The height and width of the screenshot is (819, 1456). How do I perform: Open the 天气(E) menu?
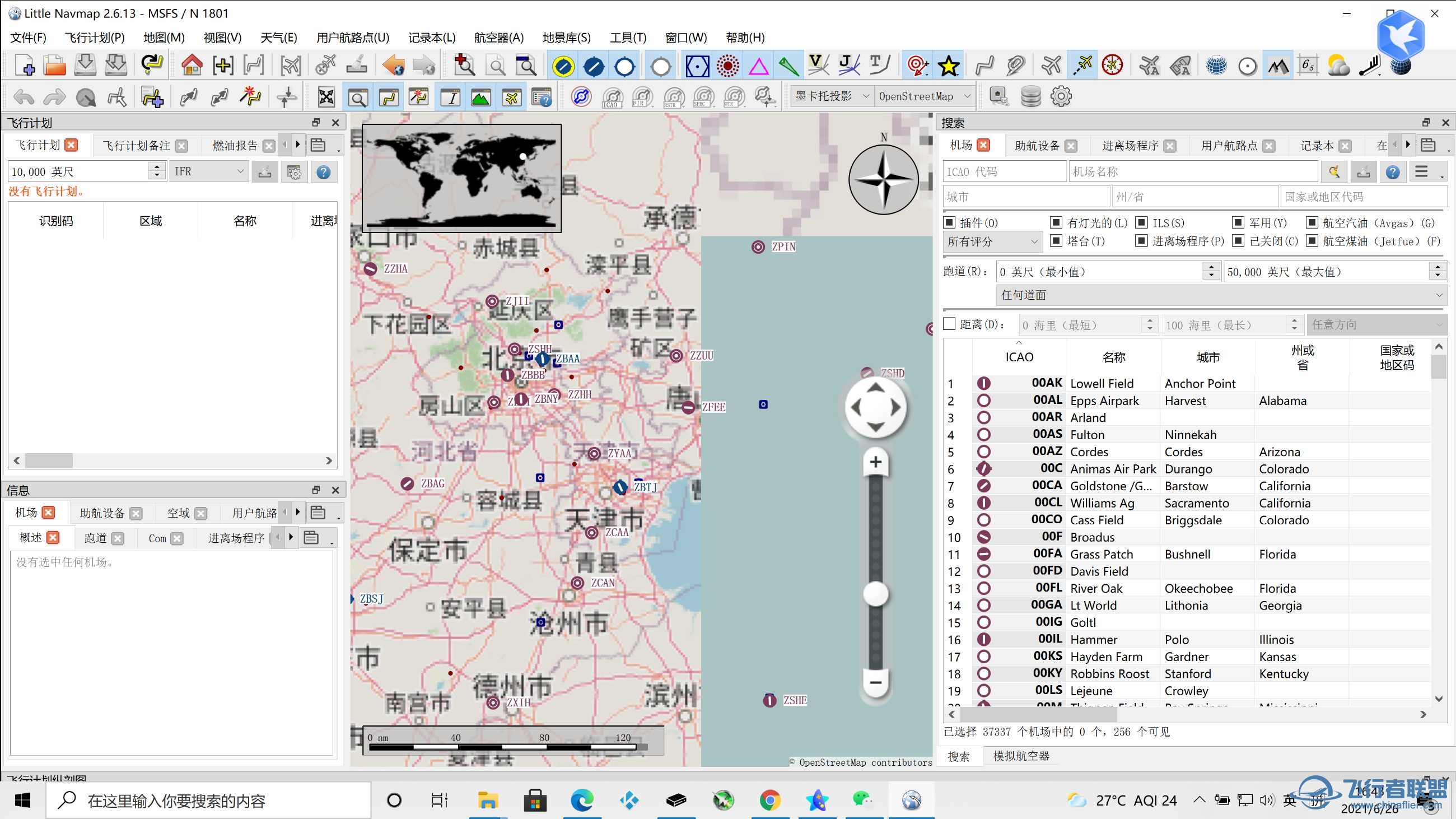coord(279,38)
